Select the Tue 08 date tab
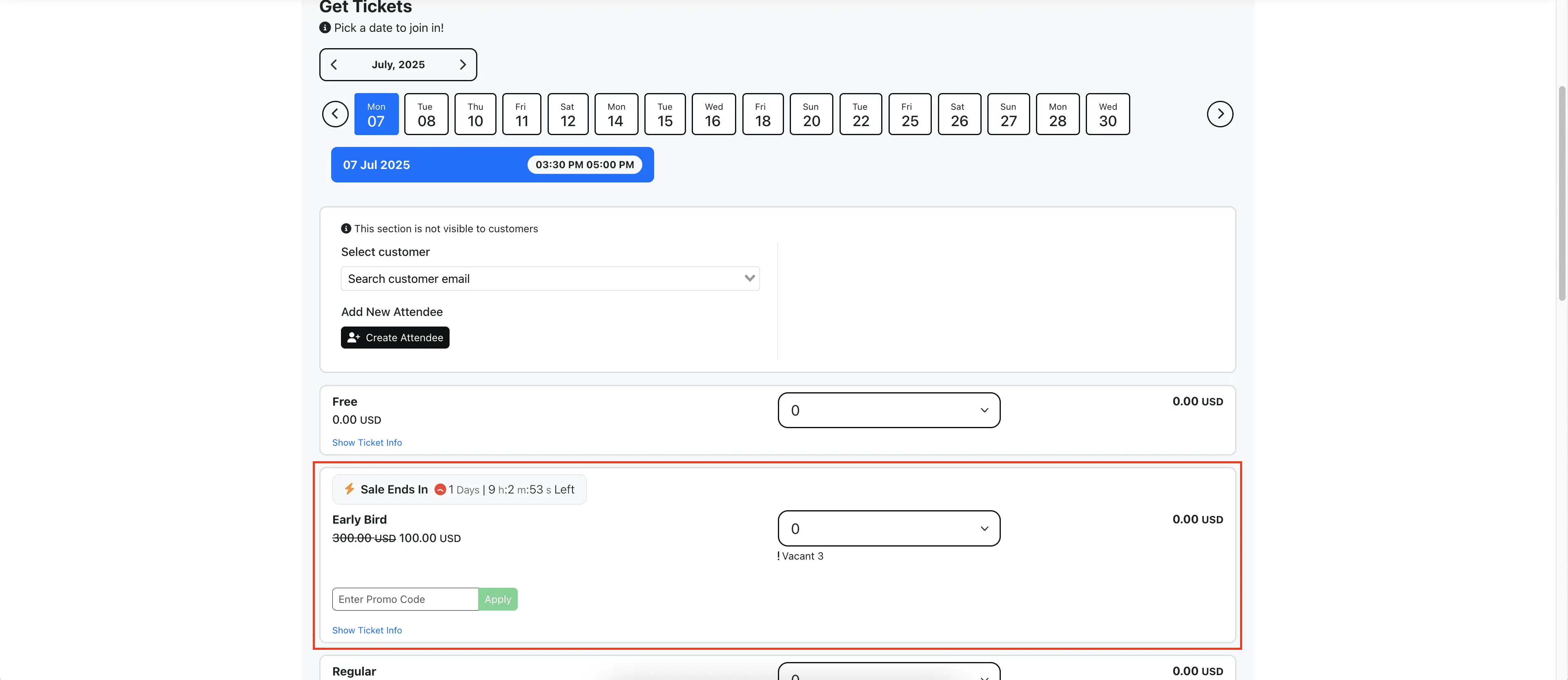This screenshot has height=680, width=1568. pyautogui.click(x=426, y=114)
